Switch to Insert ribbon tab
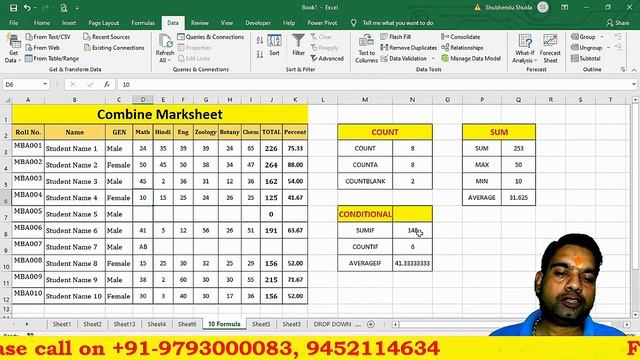This screenshot has height=360, width=640. [69, 23]
